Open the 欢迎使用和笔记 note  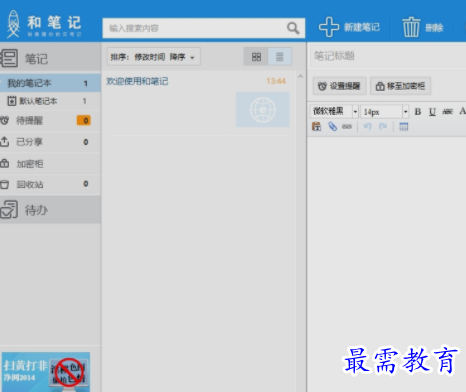137,81
